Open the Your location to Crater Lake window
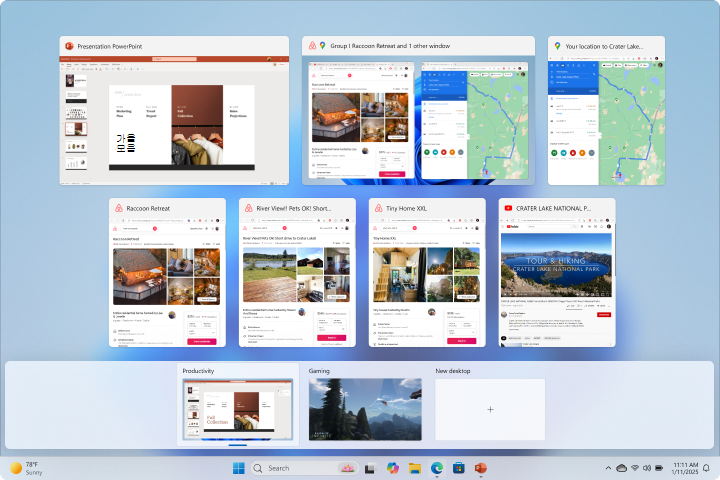This screenshot has height=480, width=720. 606,111
